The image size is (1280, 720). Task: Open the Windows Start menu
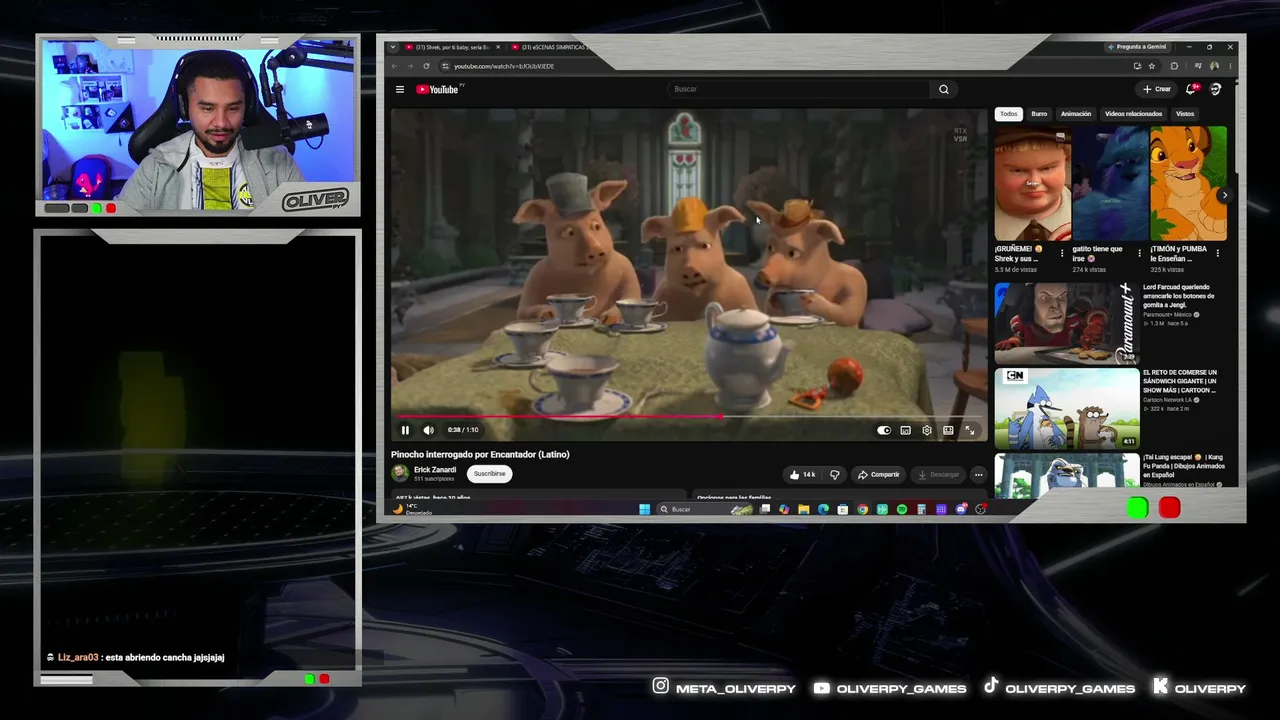pos(645,509)
